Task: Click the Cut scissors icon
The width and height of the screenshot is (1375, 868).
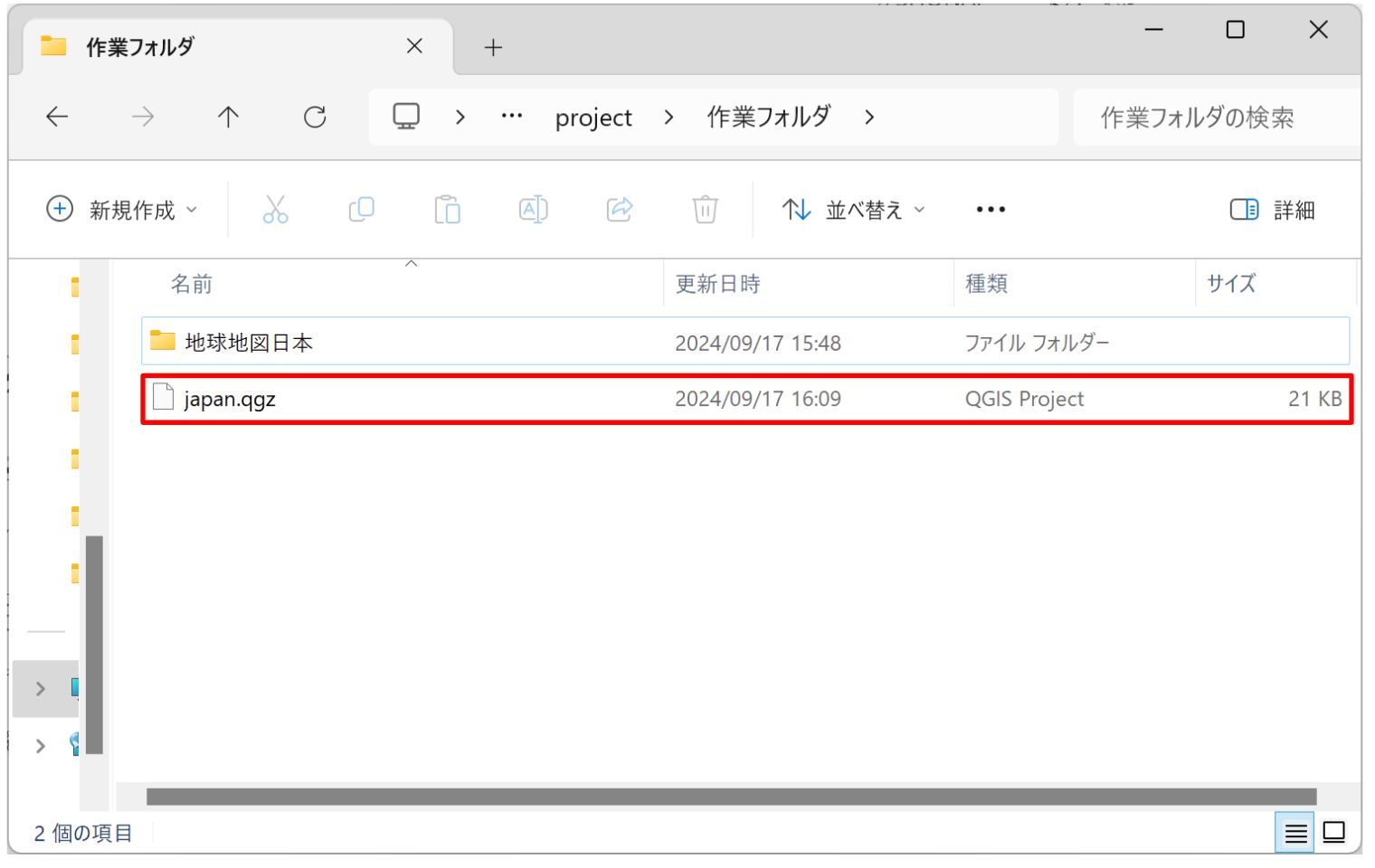Action: coord(275,210)
